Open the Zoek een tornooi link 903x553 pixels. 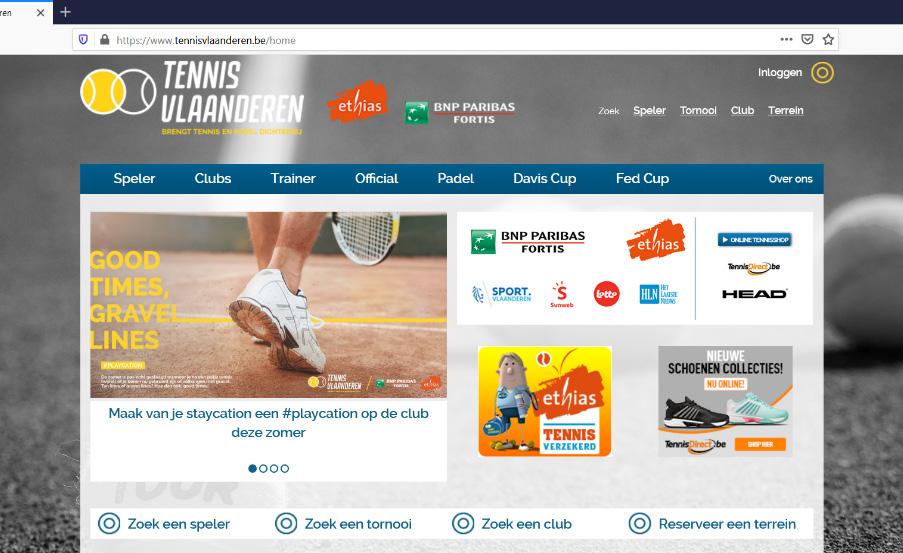tap(358, 524)
